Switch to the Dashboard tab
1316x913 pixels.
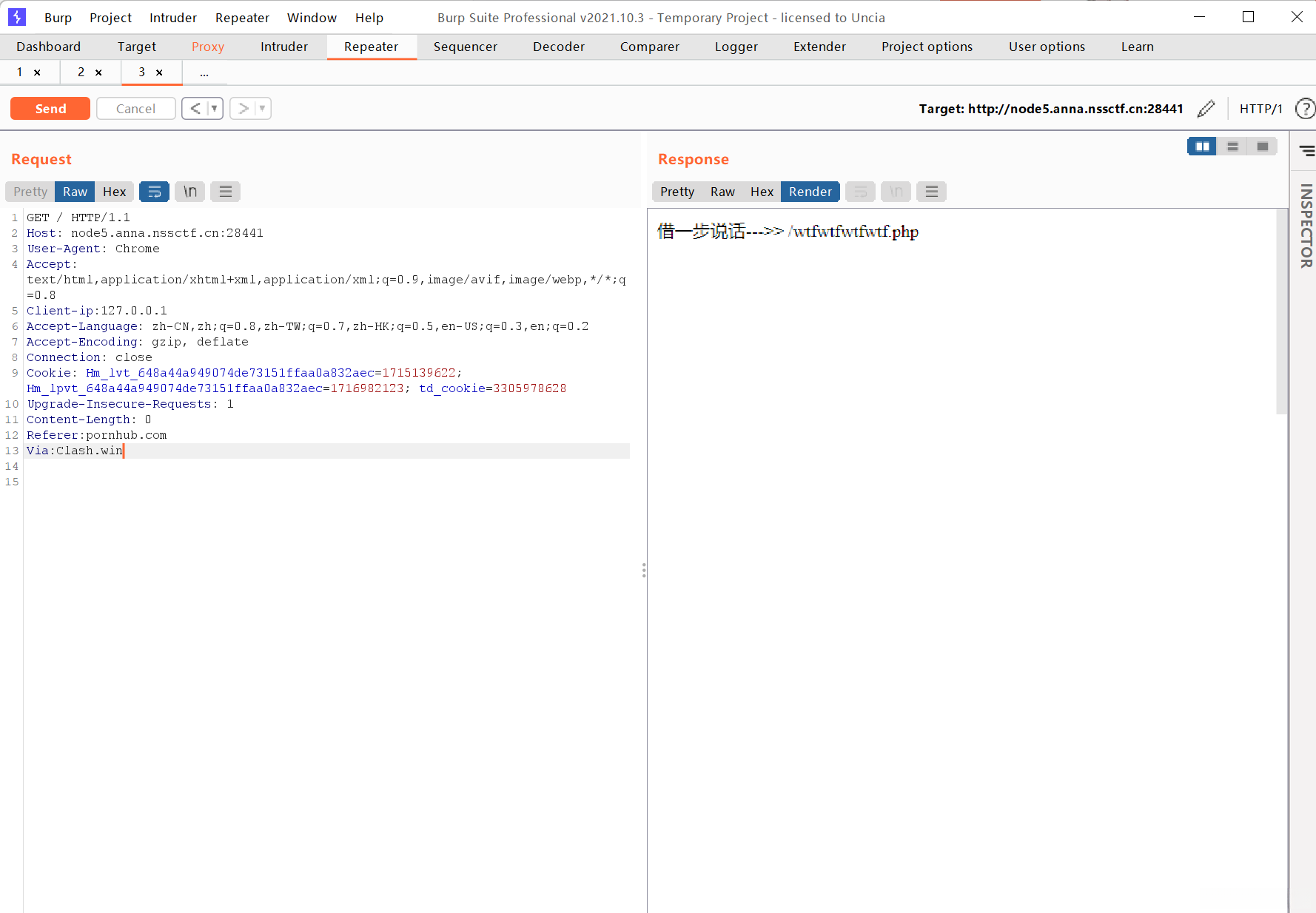(x=49, y=47)
